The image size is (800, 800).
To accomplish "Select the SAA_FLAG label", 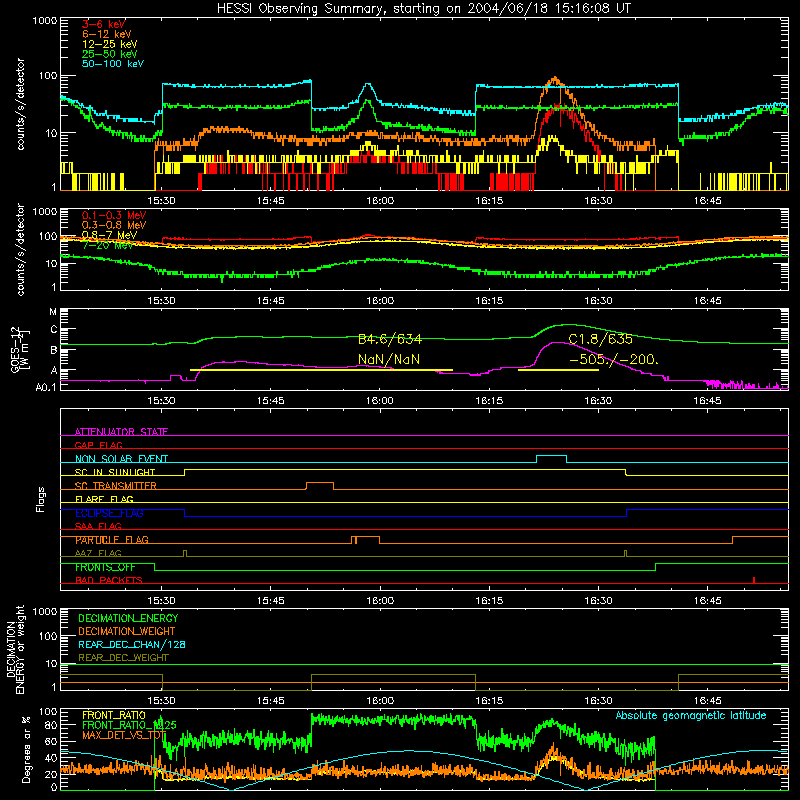I will [x=98, y=526].
